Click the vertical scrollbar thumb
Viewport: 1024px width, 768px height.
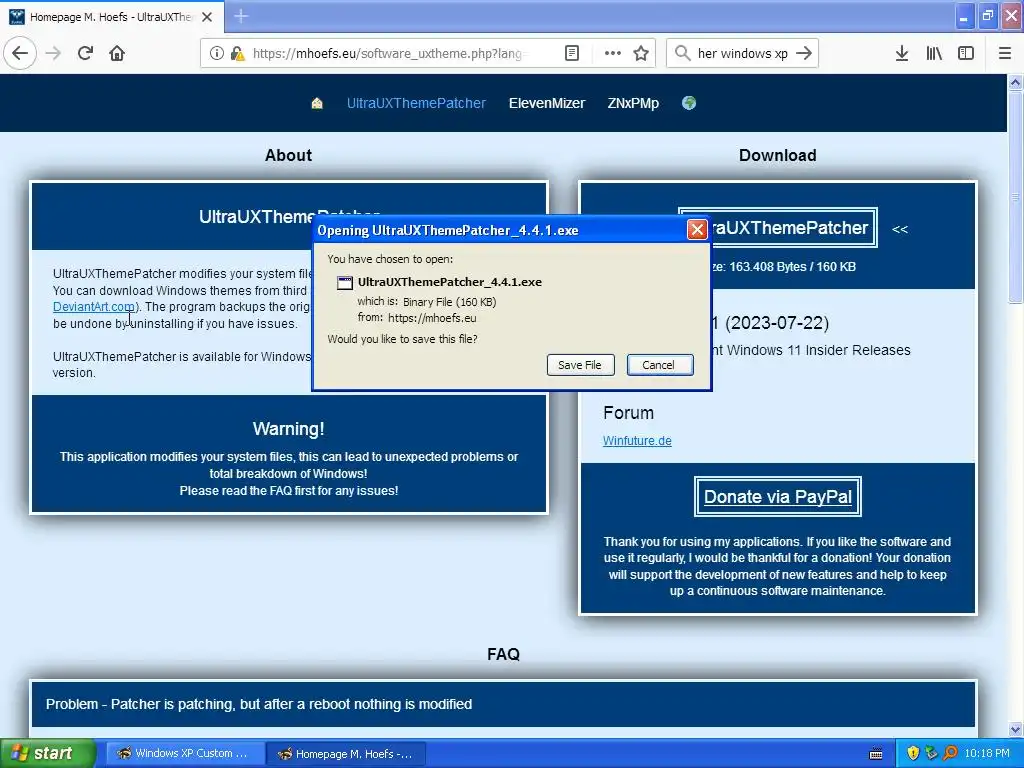pos(1015,197)
